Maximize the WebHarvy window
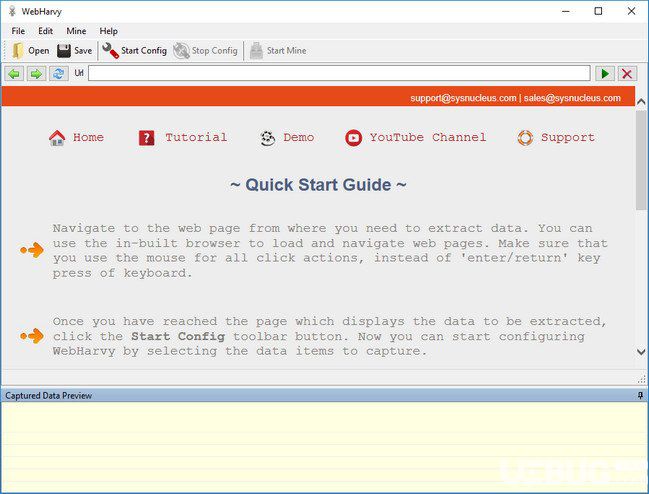 coord(598,11)
